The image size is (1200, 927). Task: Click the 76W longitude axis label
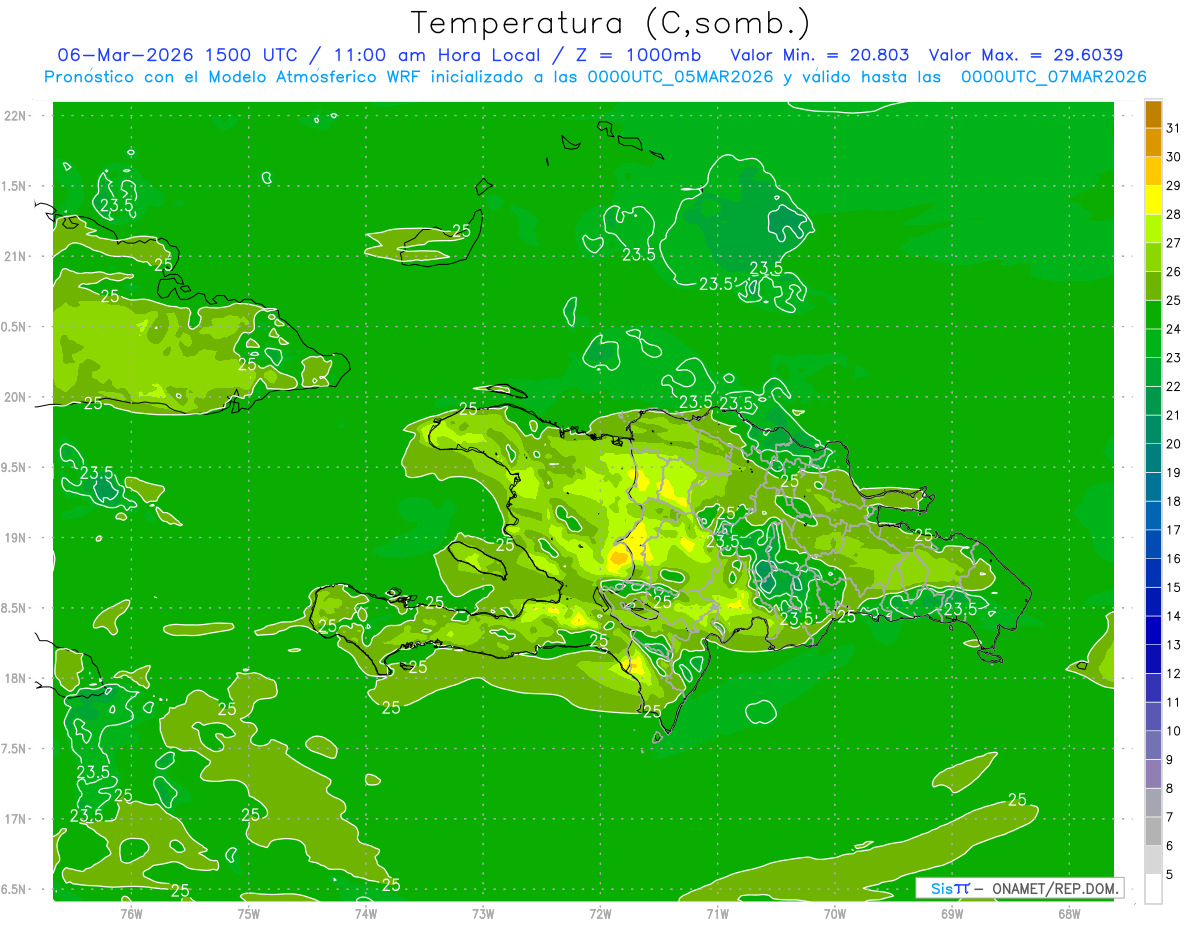click(x=131, y=912)
